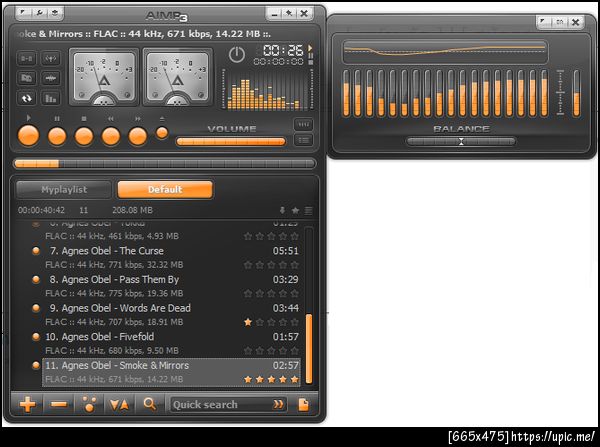Screen dimensions: 600x447
Task: Adjust the VOLUME slider
Action: tap(231, 142)
